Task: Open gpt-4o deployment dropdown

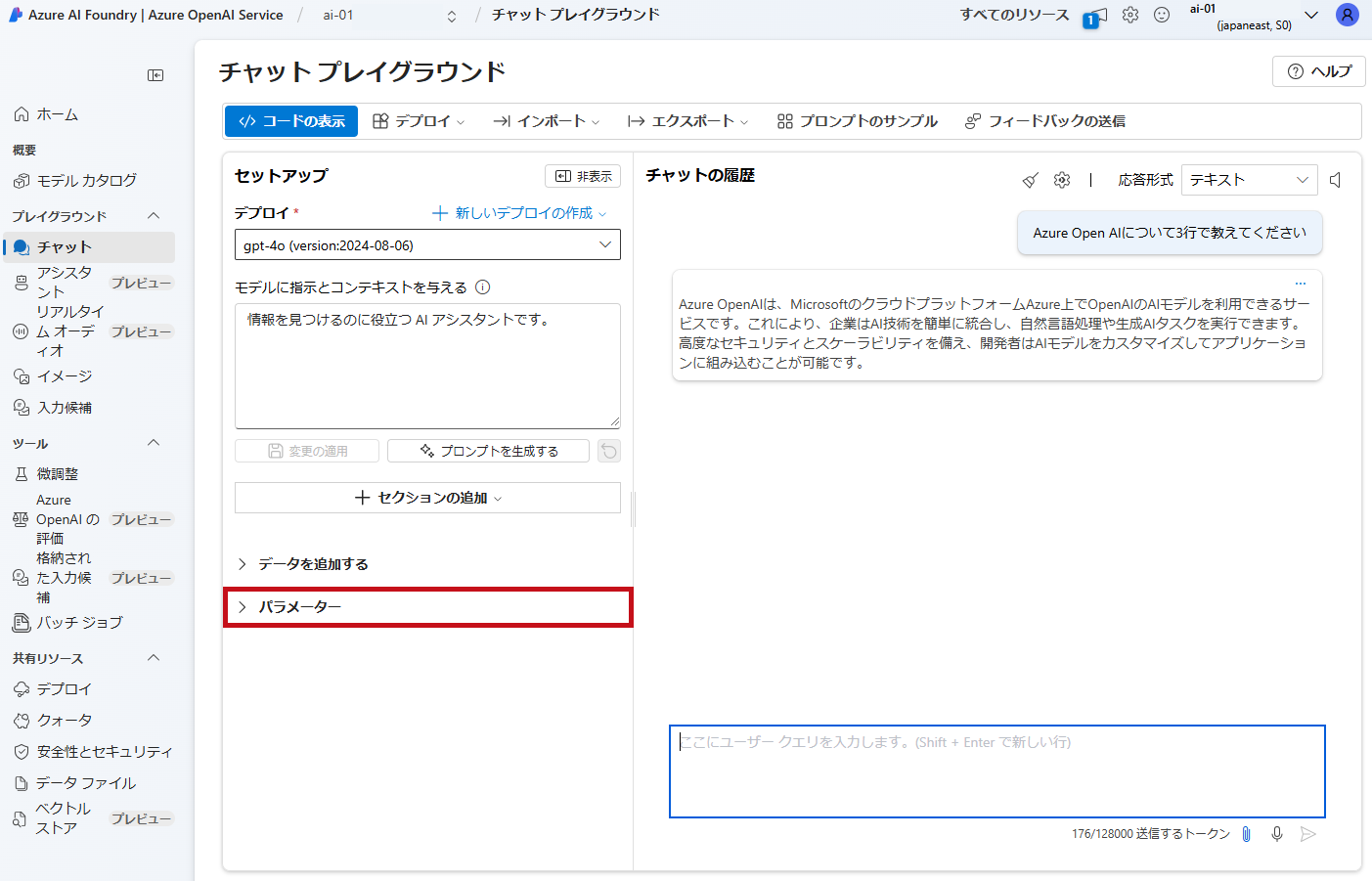Action: click(427, 244)
